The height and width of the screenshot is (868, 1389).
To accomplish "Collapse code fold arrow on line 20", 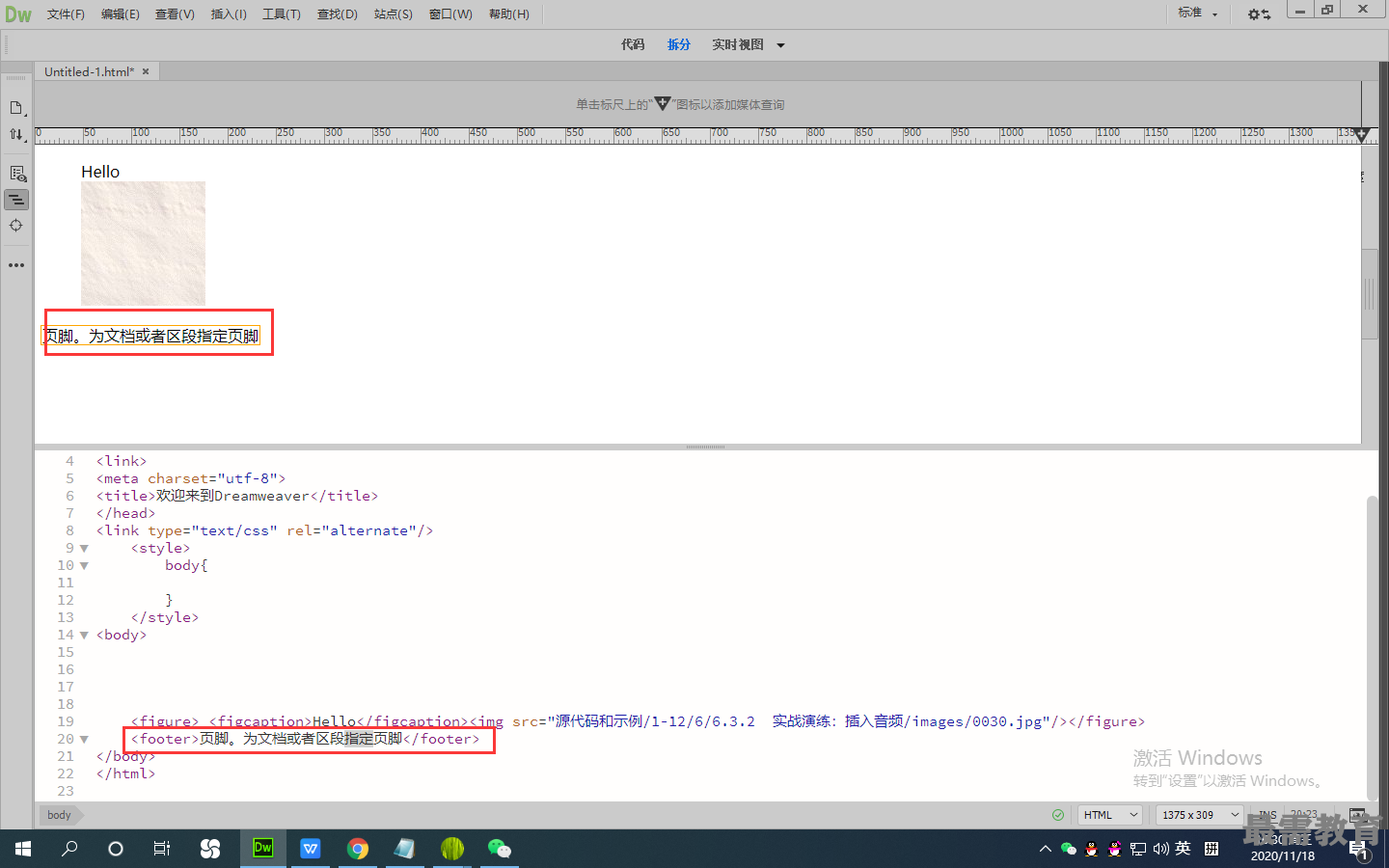I will pos(84,740).
